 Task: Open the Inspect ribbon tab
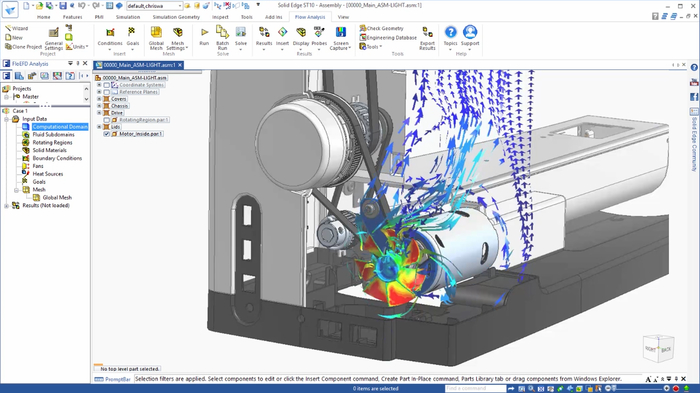[220, 17]
